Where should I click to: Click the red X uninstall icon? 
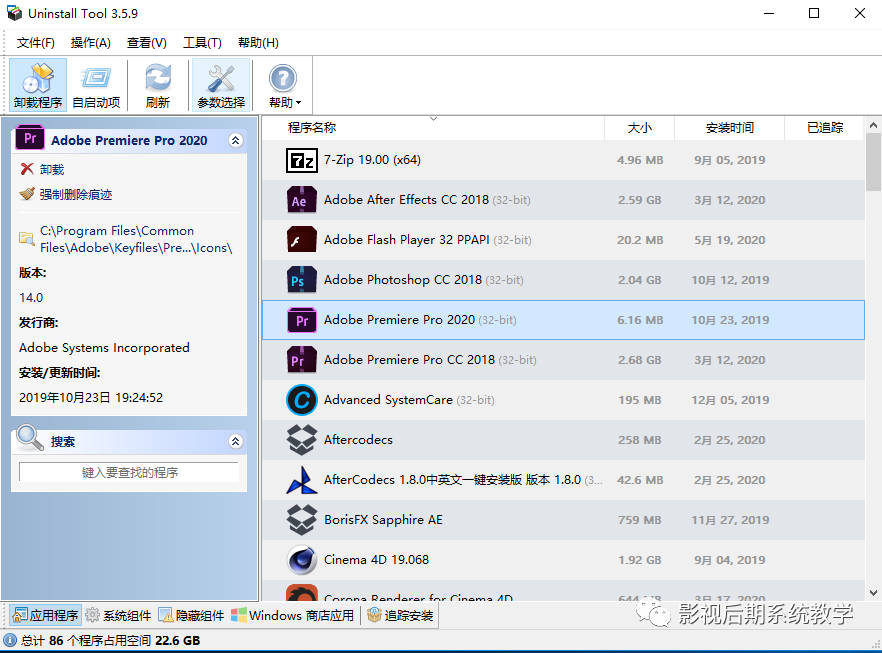(27, 169)
